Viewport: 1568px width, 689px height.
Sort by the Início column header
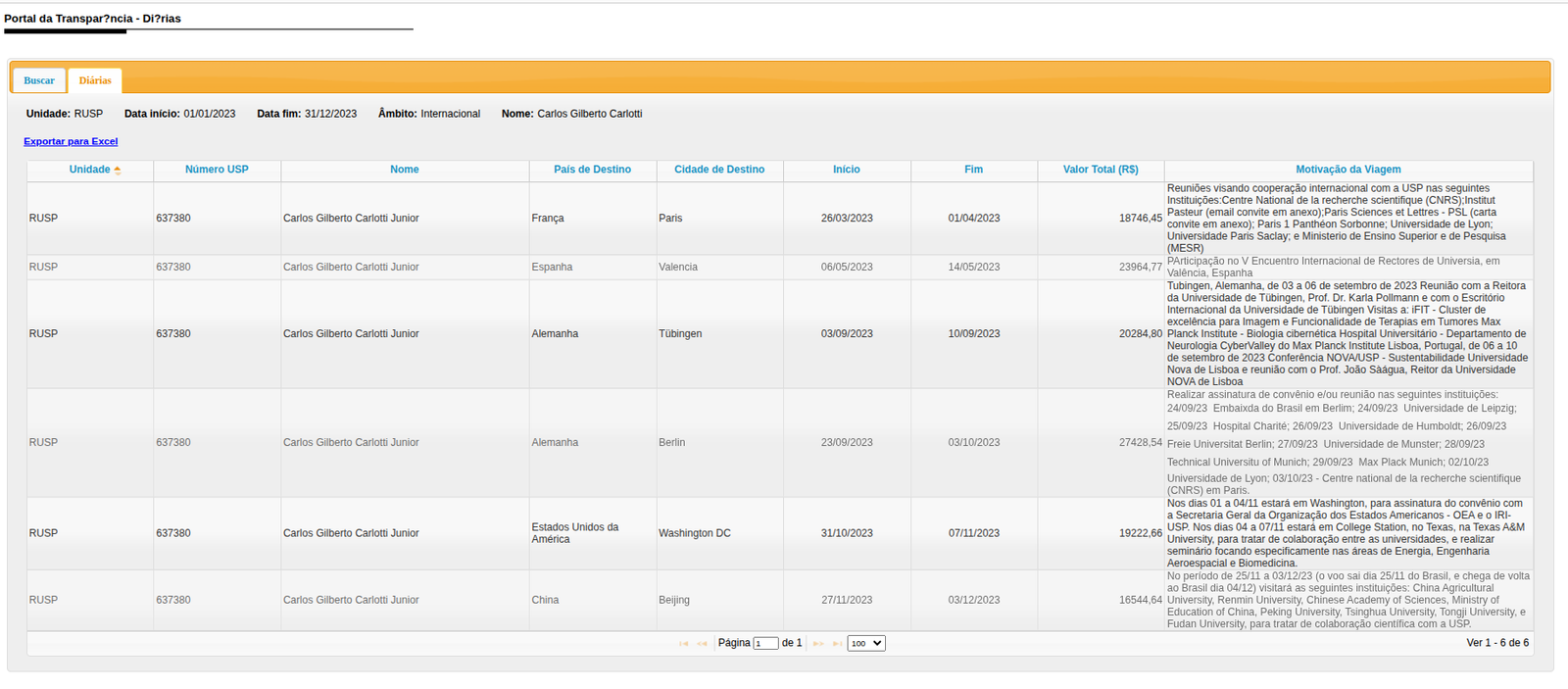tap(847, 170)
